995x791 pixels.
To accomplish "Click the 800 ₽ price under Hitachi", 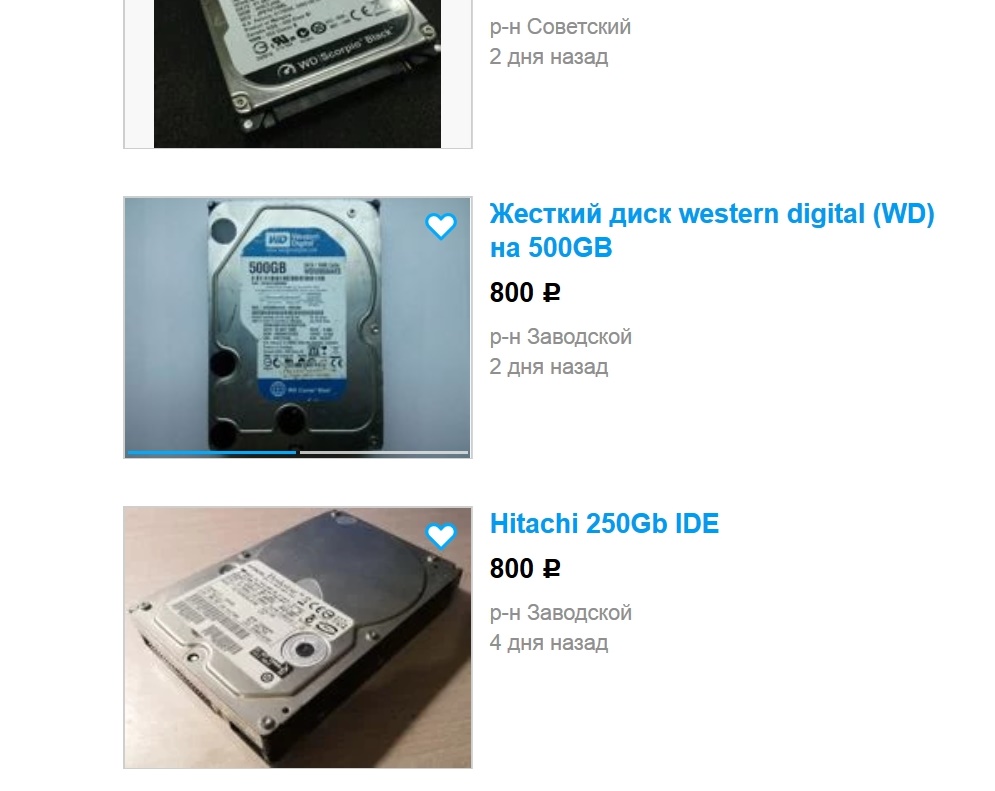I will pos(525,569).
